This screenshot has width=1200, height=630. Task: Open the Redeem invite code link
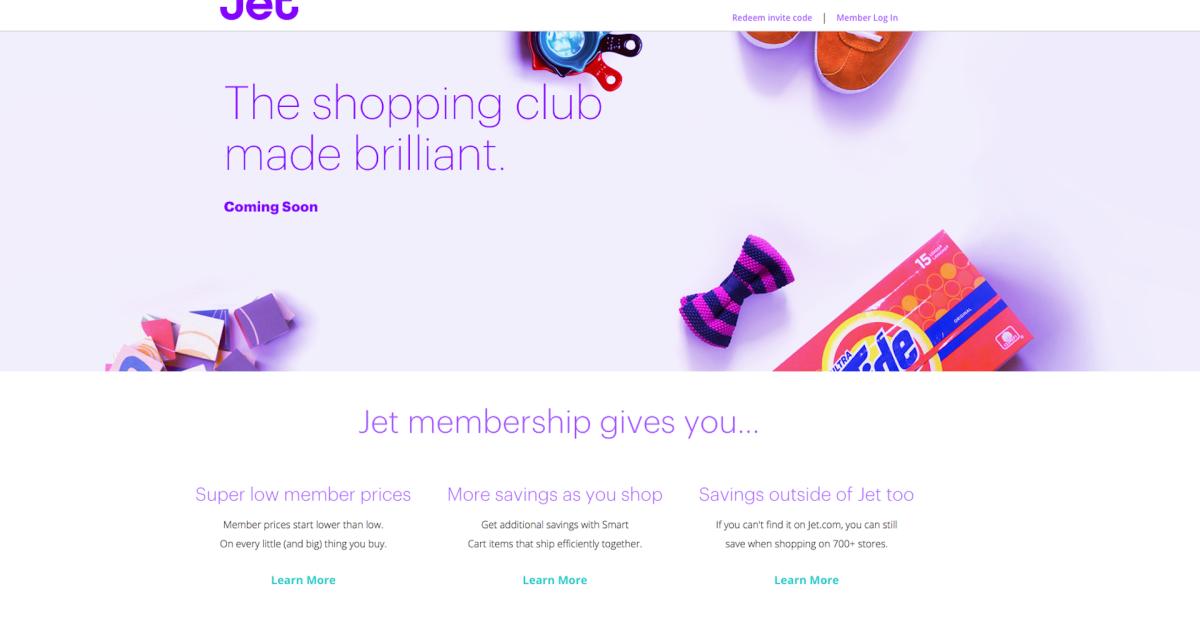tap(772, 18)
